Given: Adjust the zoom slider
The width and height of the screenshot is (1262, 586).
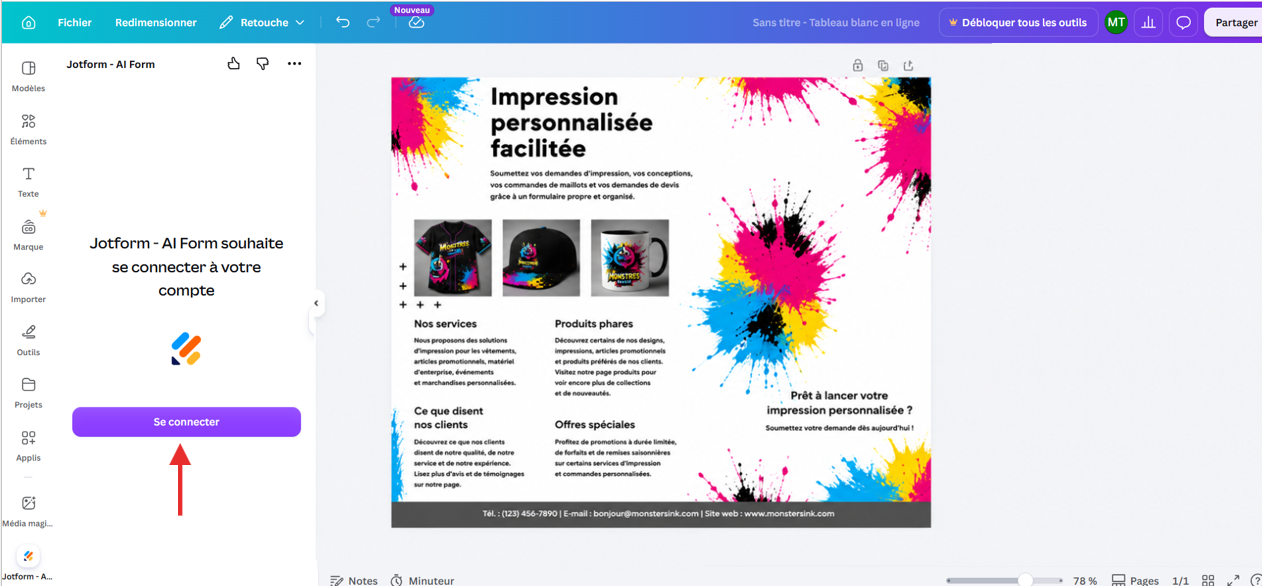Looking at the screenshot, I should pos(1004,580).
